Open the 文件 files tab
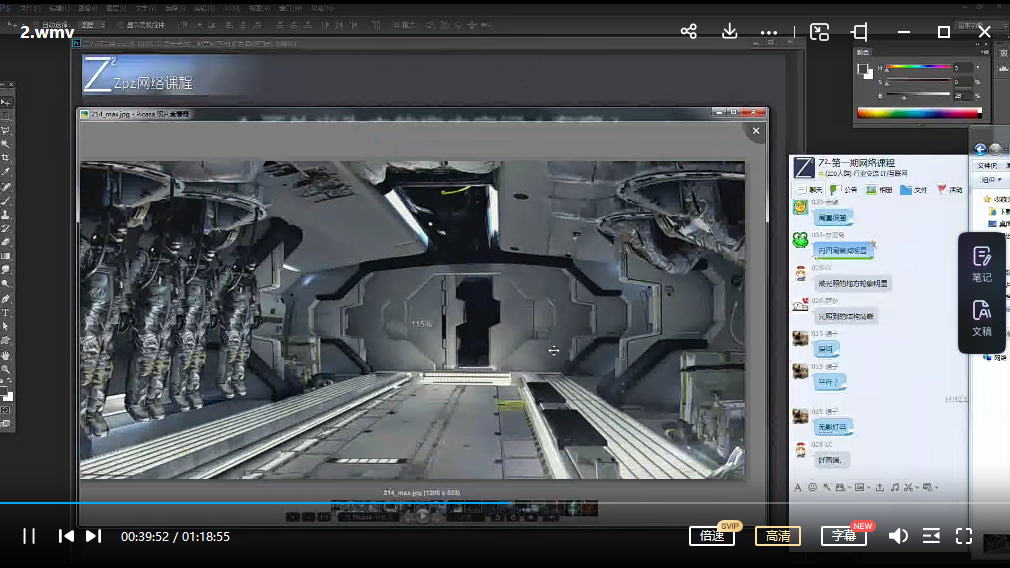 click(914, 189)
